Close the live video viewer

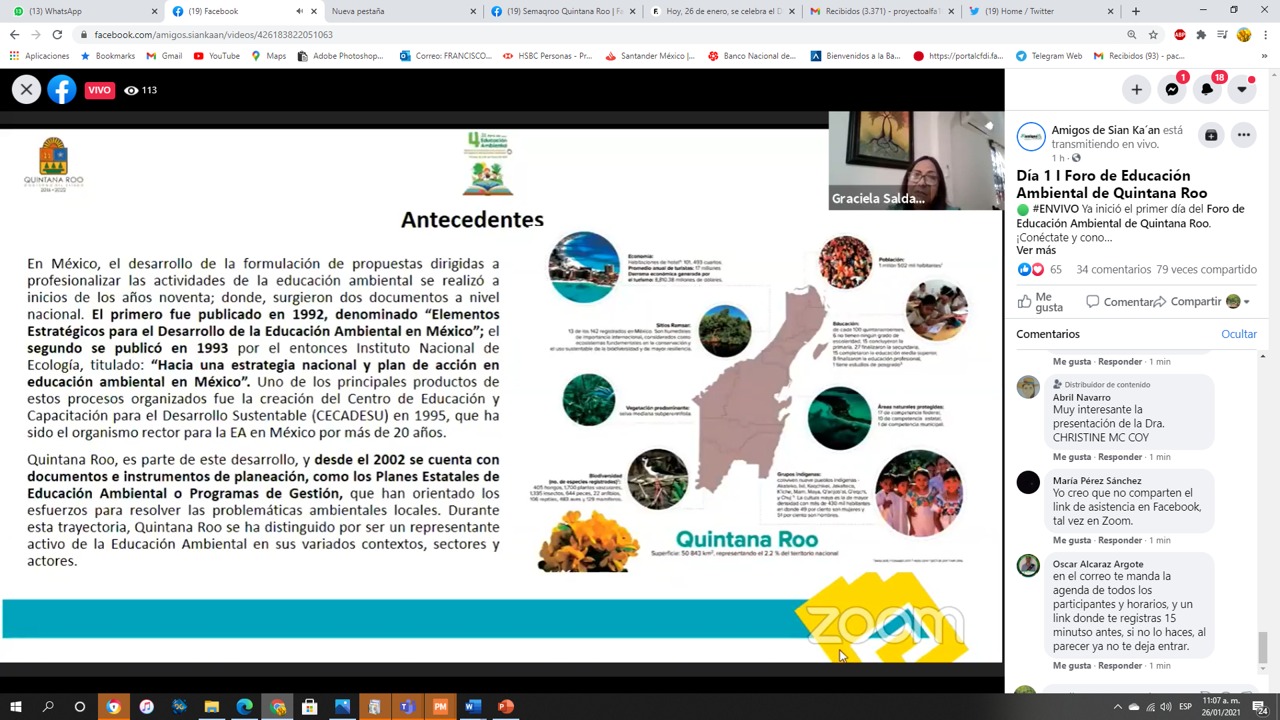click(x=26, y=90)
